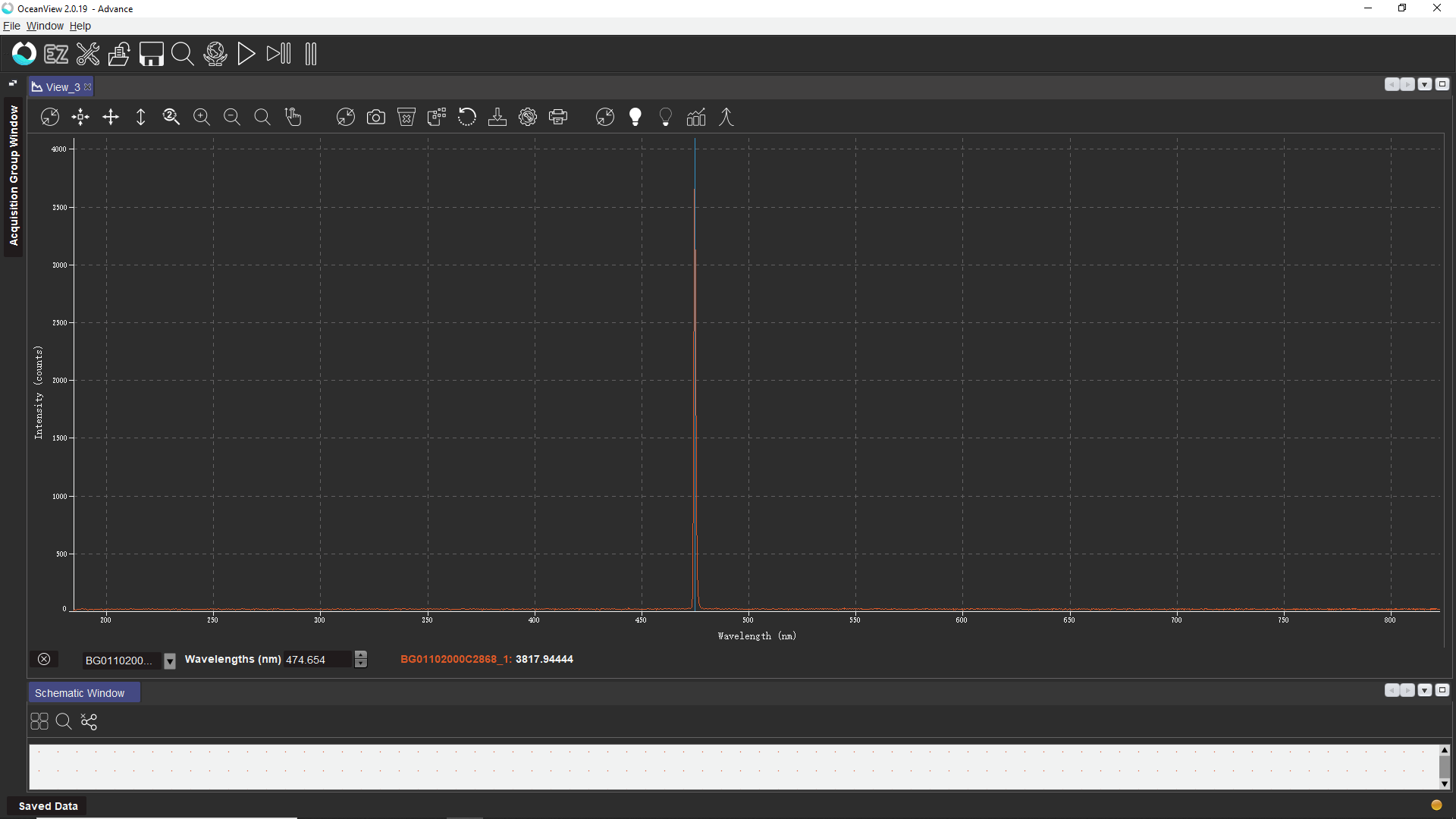Image resolution: width=1456 pixels, height=819 pixels.
Task: Click the trash bin delete overlay icon
Action: [x=406, y=117]
